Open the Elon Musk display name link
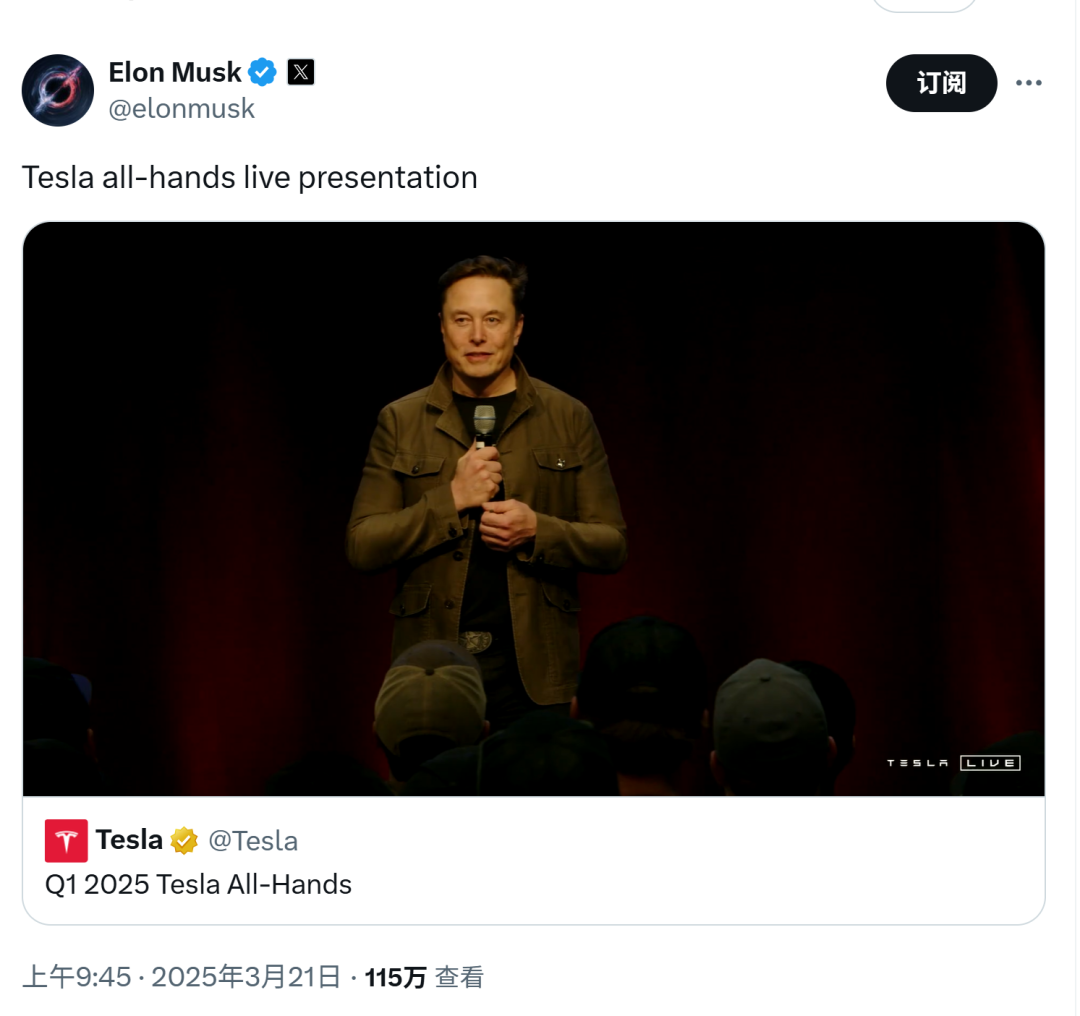The height and width of the screenshot is (1016, 1080). (175, 72)
